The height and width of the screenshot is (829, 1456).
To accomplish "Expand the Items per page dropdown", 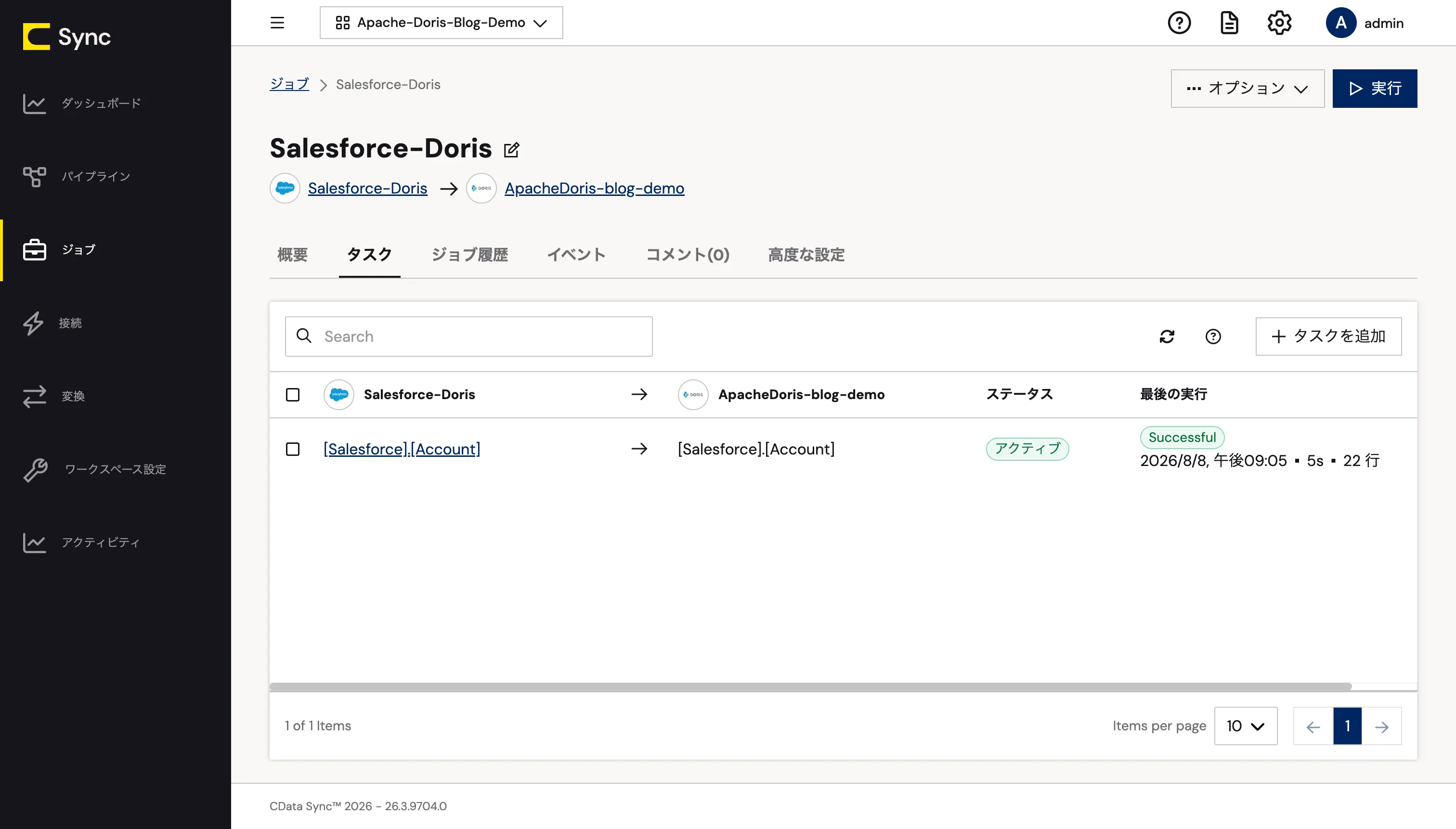I will (x=1245, y=726).
